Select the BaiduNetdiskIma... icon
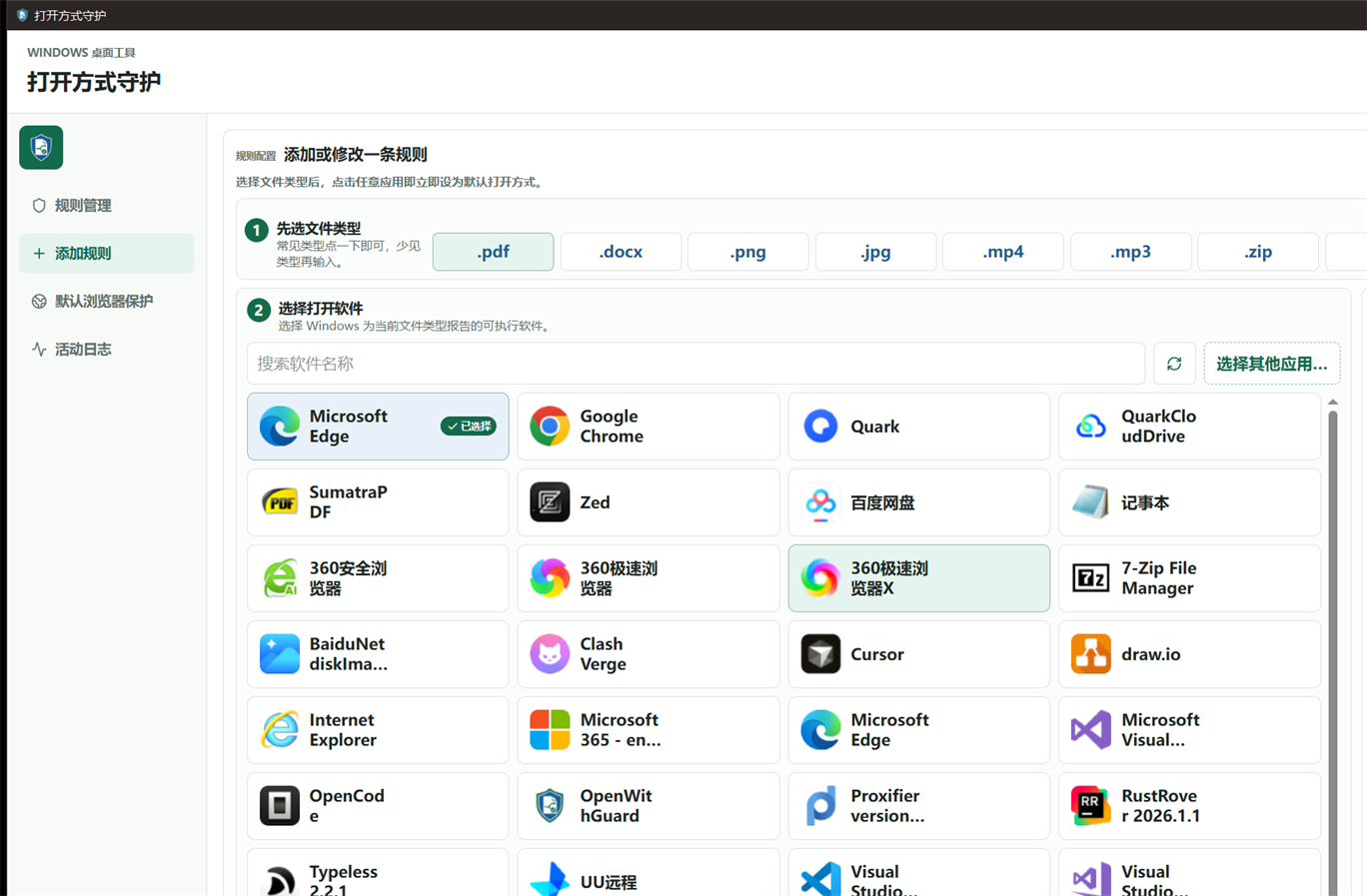 pos(280,654)
